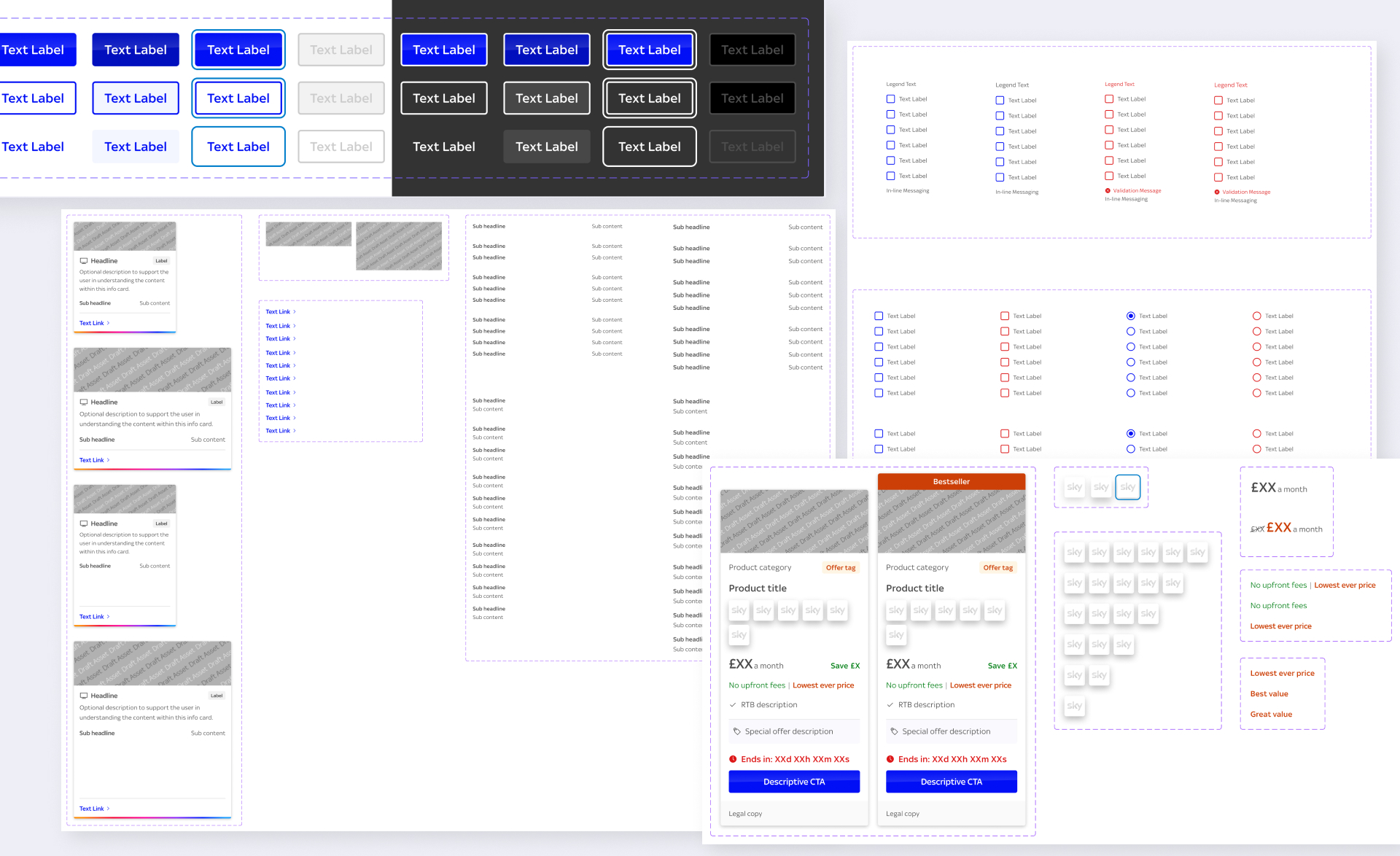Click the plain white text-only Text Label on dark background
Image resolution: width=1400 pixels, height=856 pixels.
pos(444,147)
